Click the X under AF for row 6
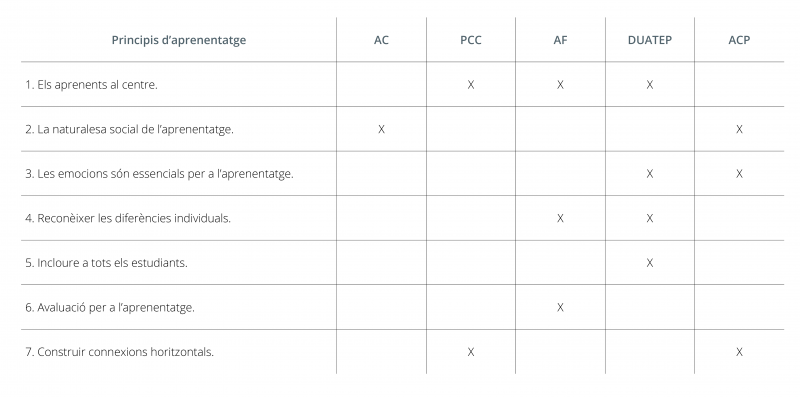 560,307
